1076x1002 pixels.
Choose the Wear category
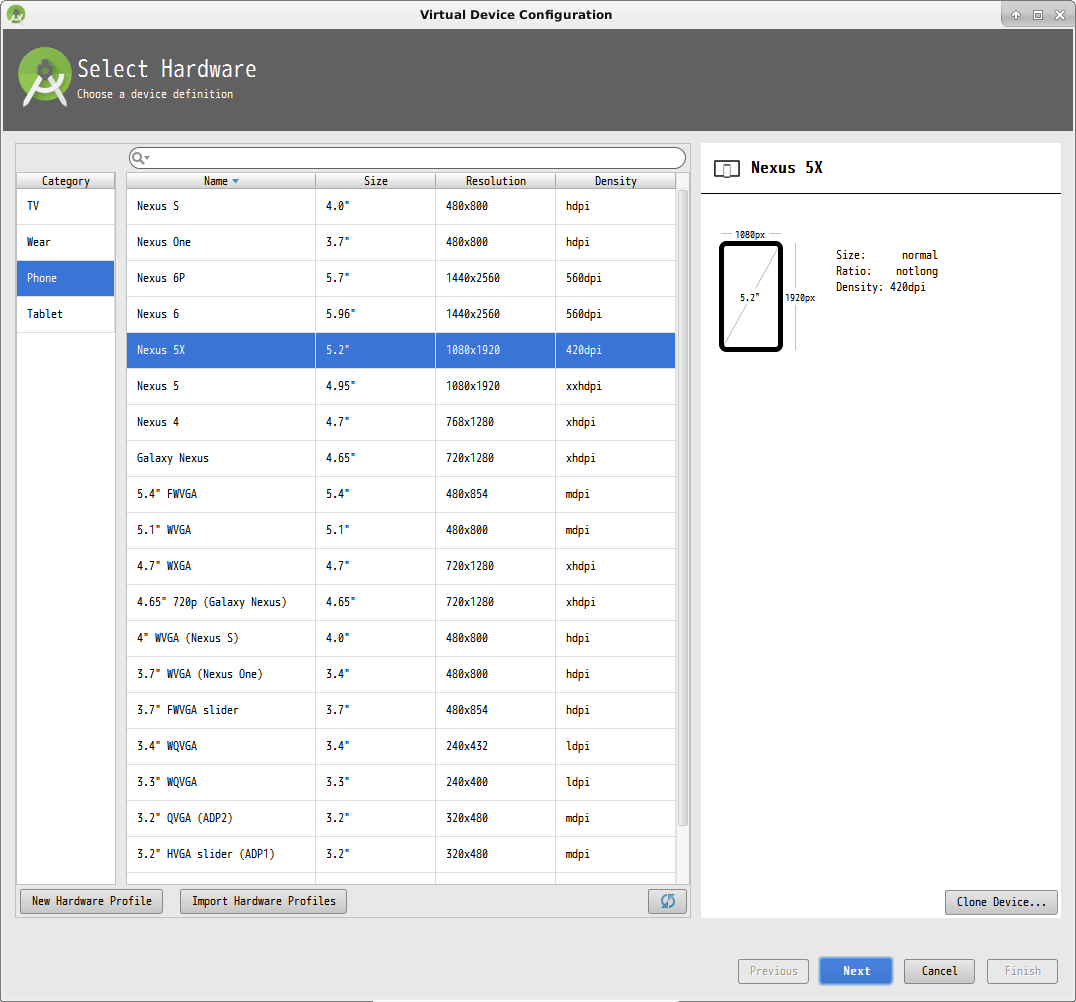tap(65, 242)
